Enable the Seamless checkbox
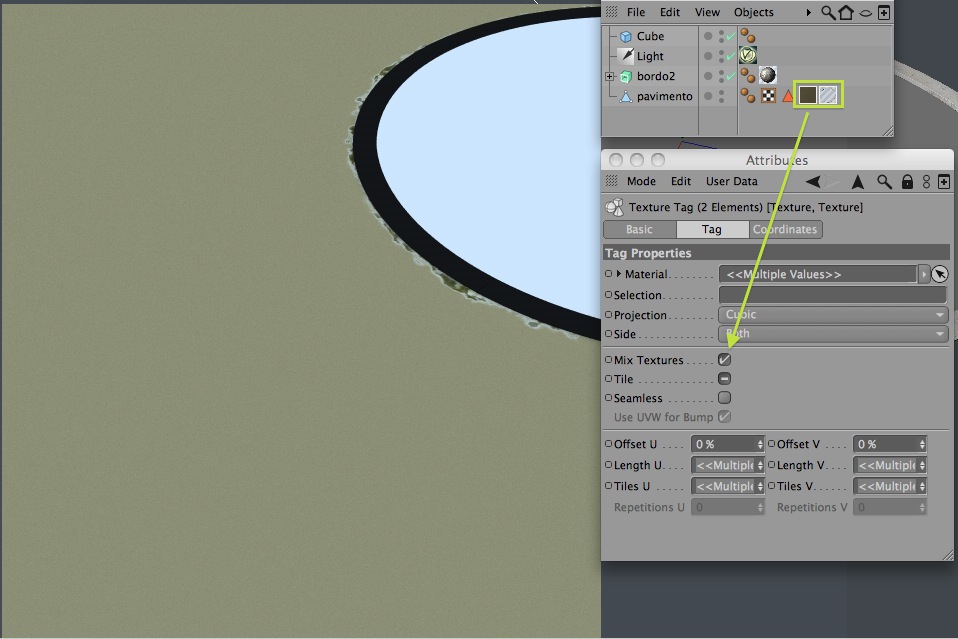Screen dimensions: 958x639 pos(725,398)
